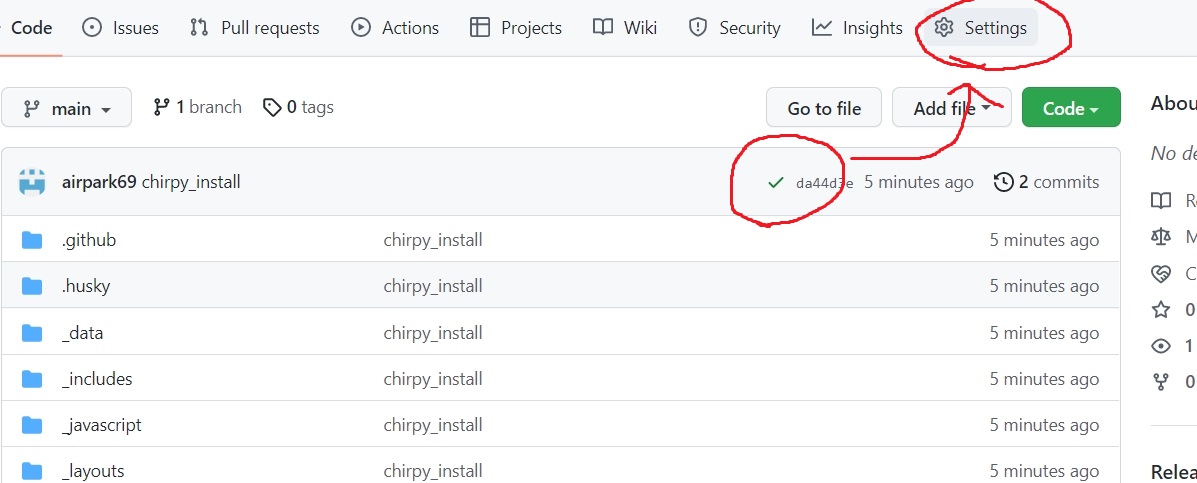Click the folder icon beside .husky
The image size is (1197, 483).
point(32,287)
